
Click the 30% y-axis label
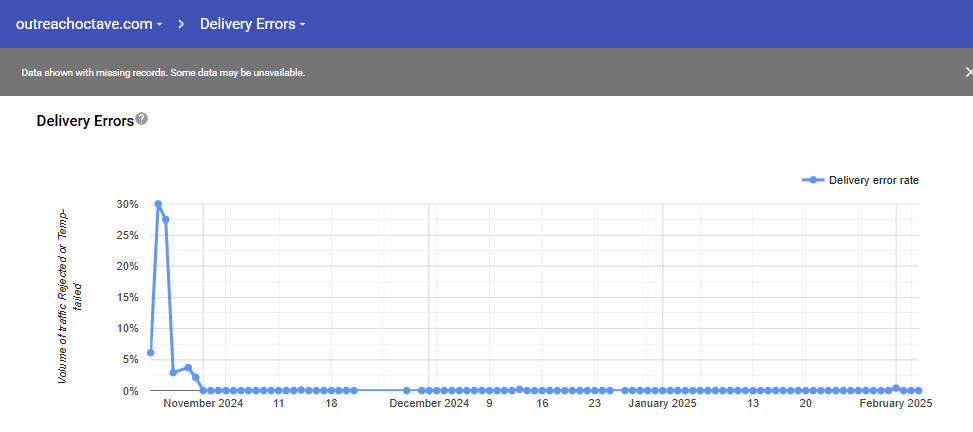[127, 204]
